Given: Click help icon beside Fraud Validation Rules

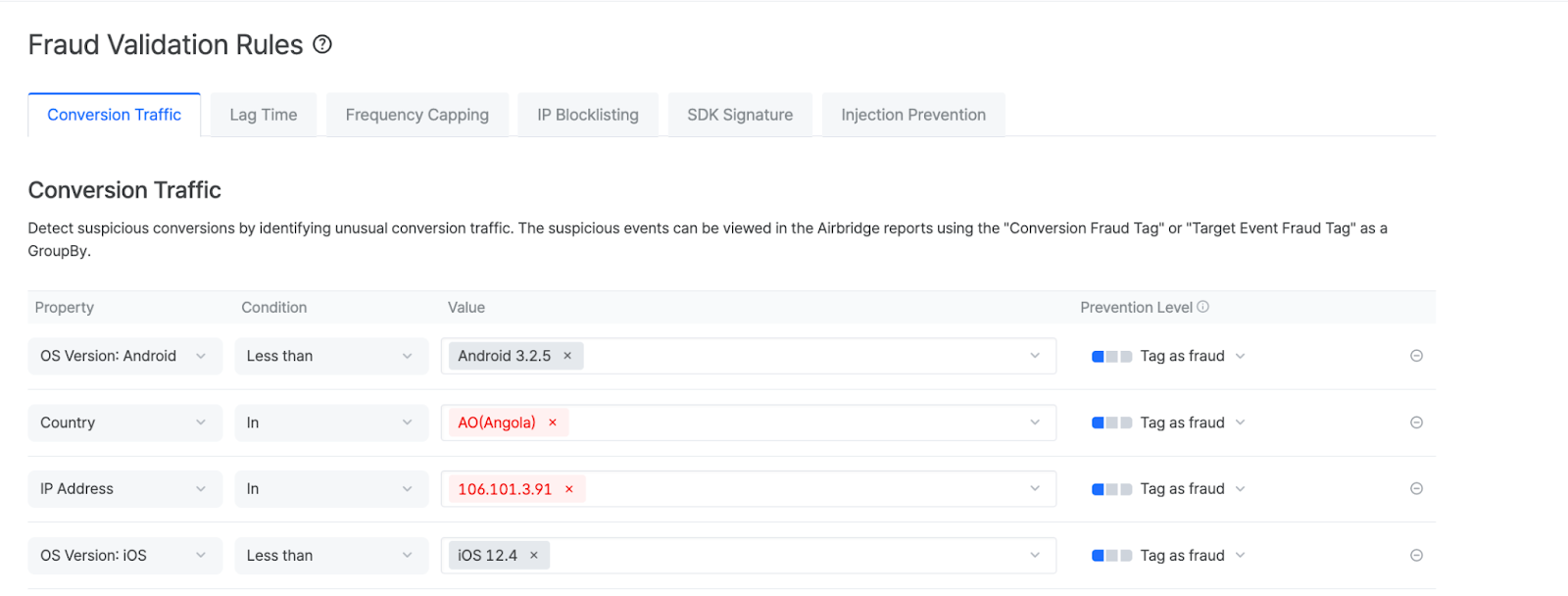Looking at the screenshot, I should (322, 45).
